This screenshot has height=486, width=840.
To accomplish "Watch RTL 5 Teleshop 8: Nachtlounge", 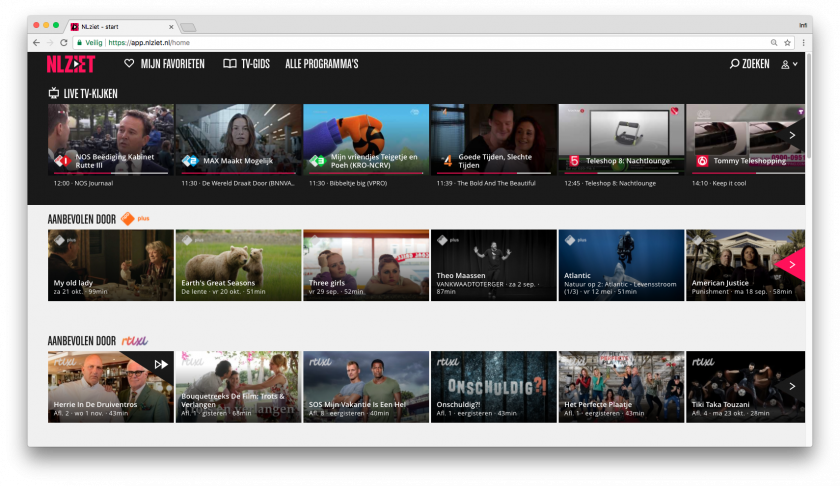I will (621, 139).
